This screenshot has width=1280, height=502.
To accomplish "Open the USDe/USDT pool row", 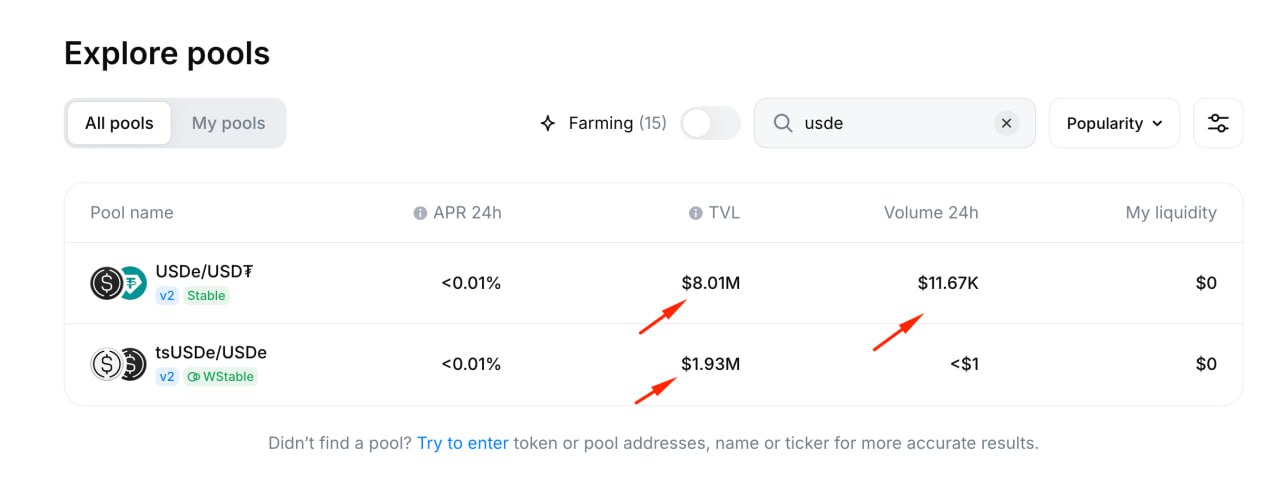I will [x=653, y=283].
